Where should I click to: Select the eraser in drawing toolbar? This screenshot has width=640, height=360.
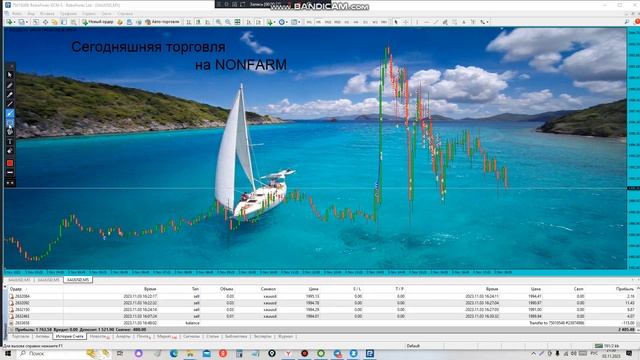click(x=10, y=151)
